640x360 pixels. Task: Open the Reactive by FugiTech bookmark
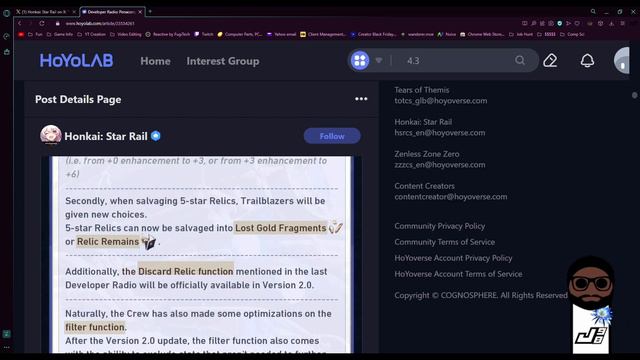click(168, 34)
